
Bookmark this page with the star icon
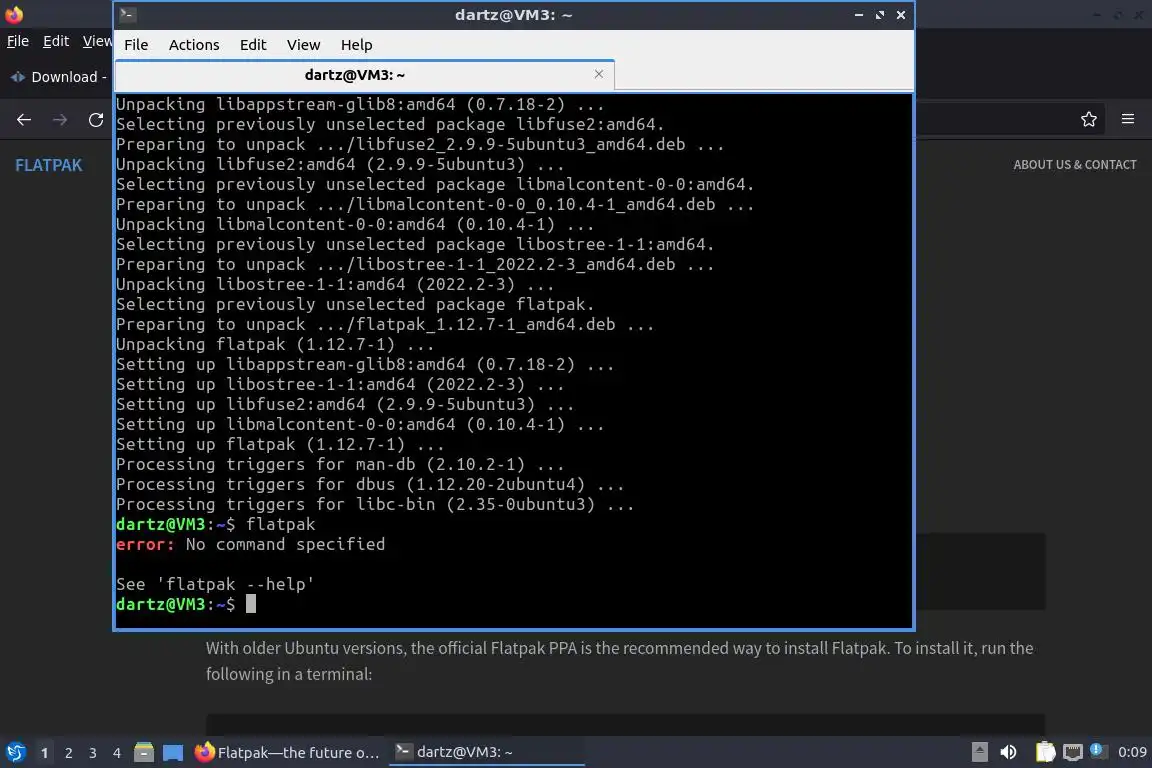1089,119
